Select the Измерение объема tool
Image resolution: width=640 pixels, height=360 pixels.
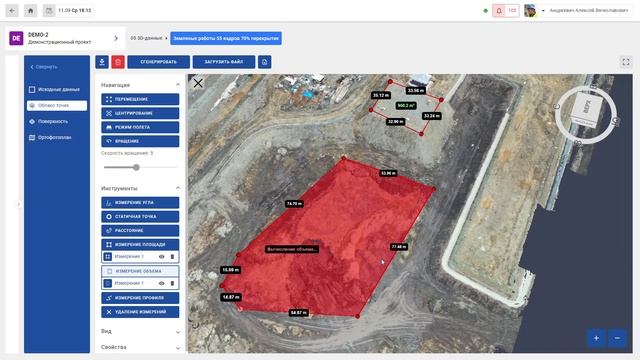(140, 271)
